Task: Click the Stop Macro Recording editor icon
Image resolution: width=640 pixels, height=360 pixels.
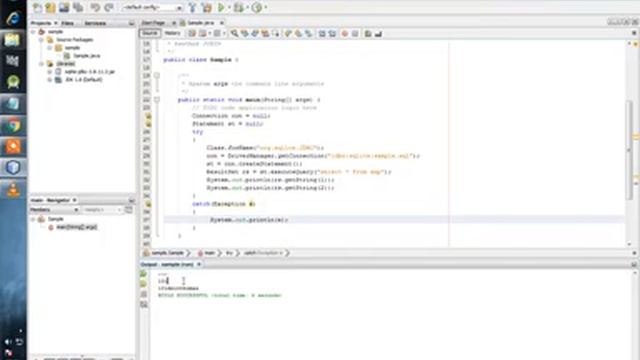Action: (x=355, y=33)
